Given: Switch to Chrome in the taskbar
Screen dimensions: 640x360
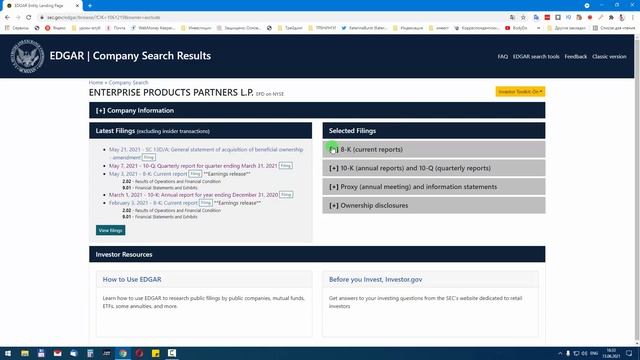Looking at the screenshot, I should (x=123, y=353).
